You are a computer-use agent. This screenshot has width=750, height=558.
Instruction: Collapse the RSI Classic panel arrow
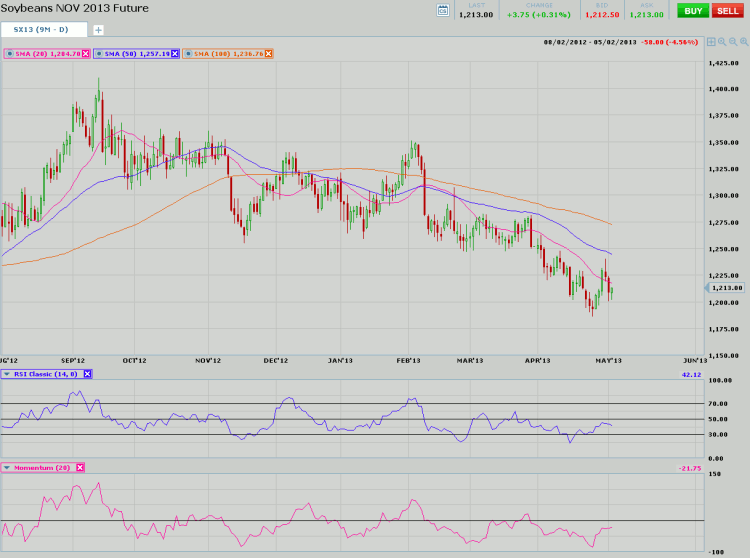(x=8, y=373)
